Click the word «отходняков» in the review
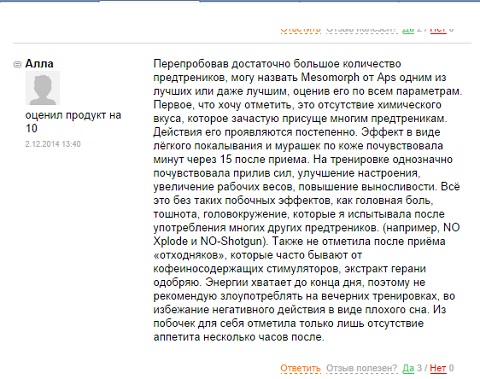Image resolution: width=480 pixels, height=379 pixels. (189, 255)
